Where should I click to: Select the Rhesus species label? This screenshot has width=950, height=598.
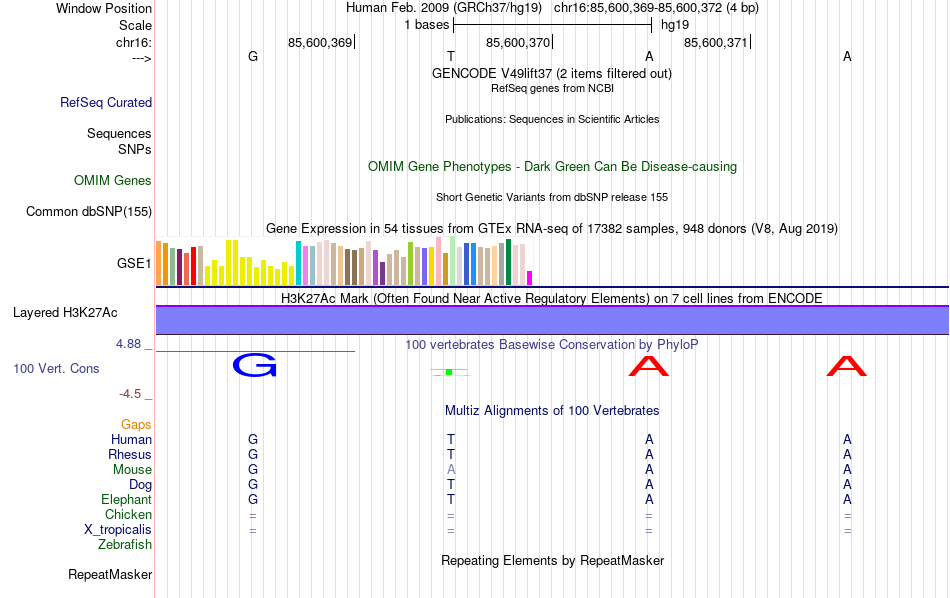(x=130, y=454)
